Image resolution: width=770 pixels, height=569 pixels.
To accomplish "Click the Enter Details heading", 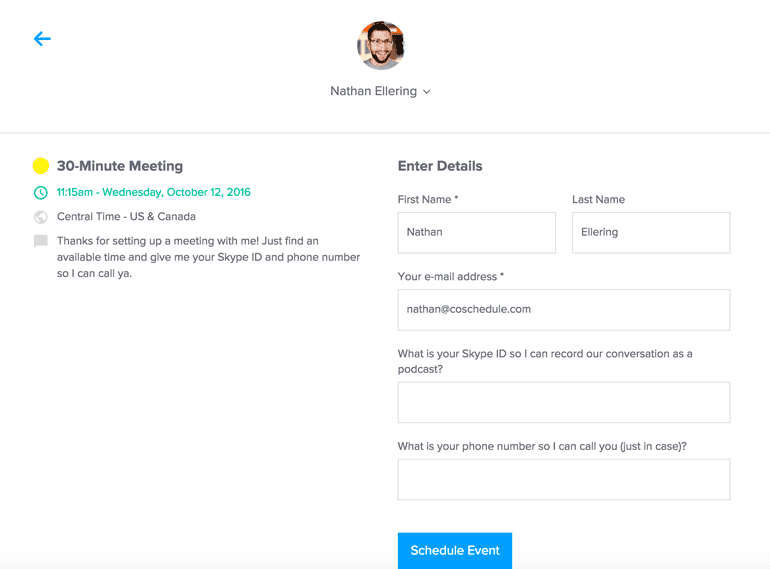I will pyautogui.click(x=440, y=166).
